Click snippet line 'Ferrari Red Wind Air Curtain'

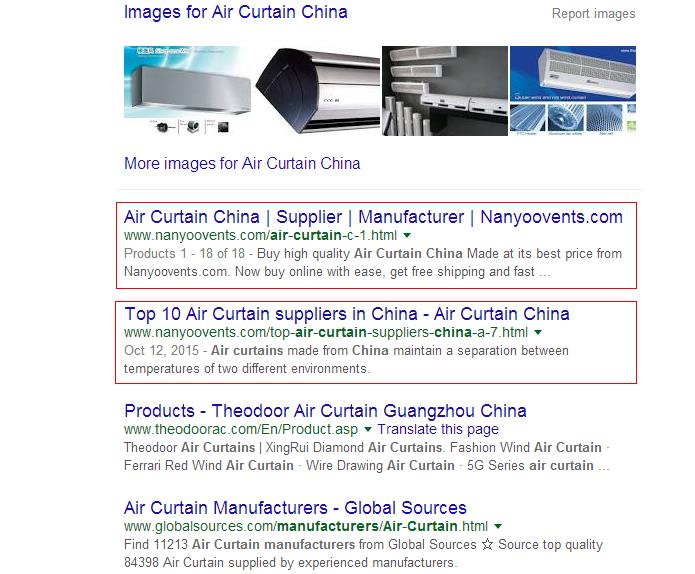pyautogui.click(x=367, y=466)
